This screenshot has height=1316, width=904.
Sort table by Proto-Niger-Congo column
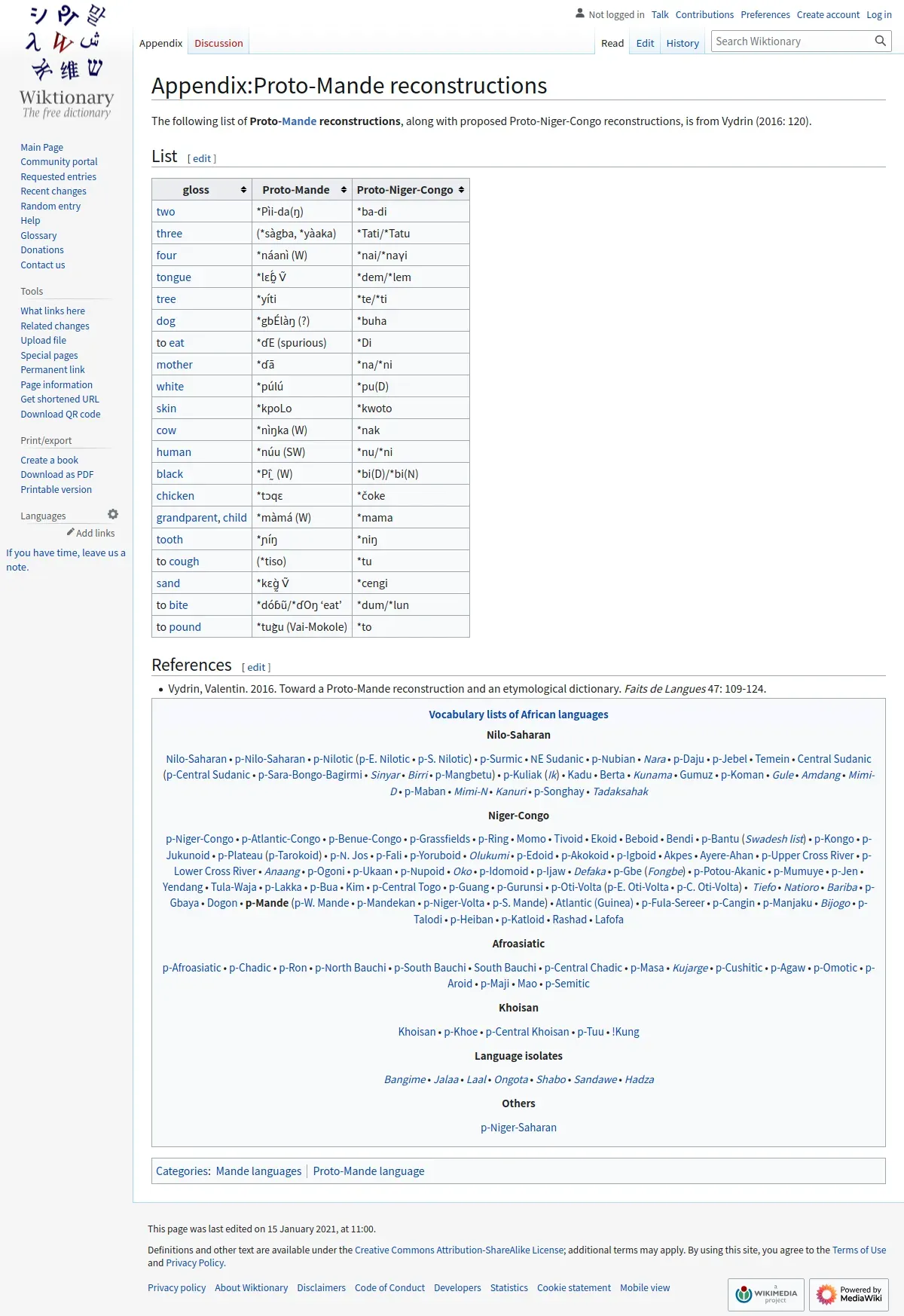411,190
